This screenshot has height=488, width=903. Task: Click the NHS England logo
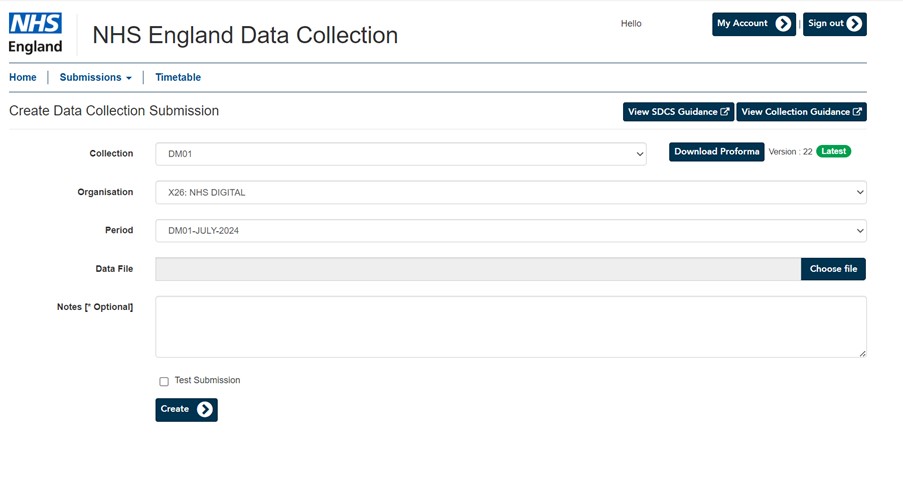[x=35, y=33]
